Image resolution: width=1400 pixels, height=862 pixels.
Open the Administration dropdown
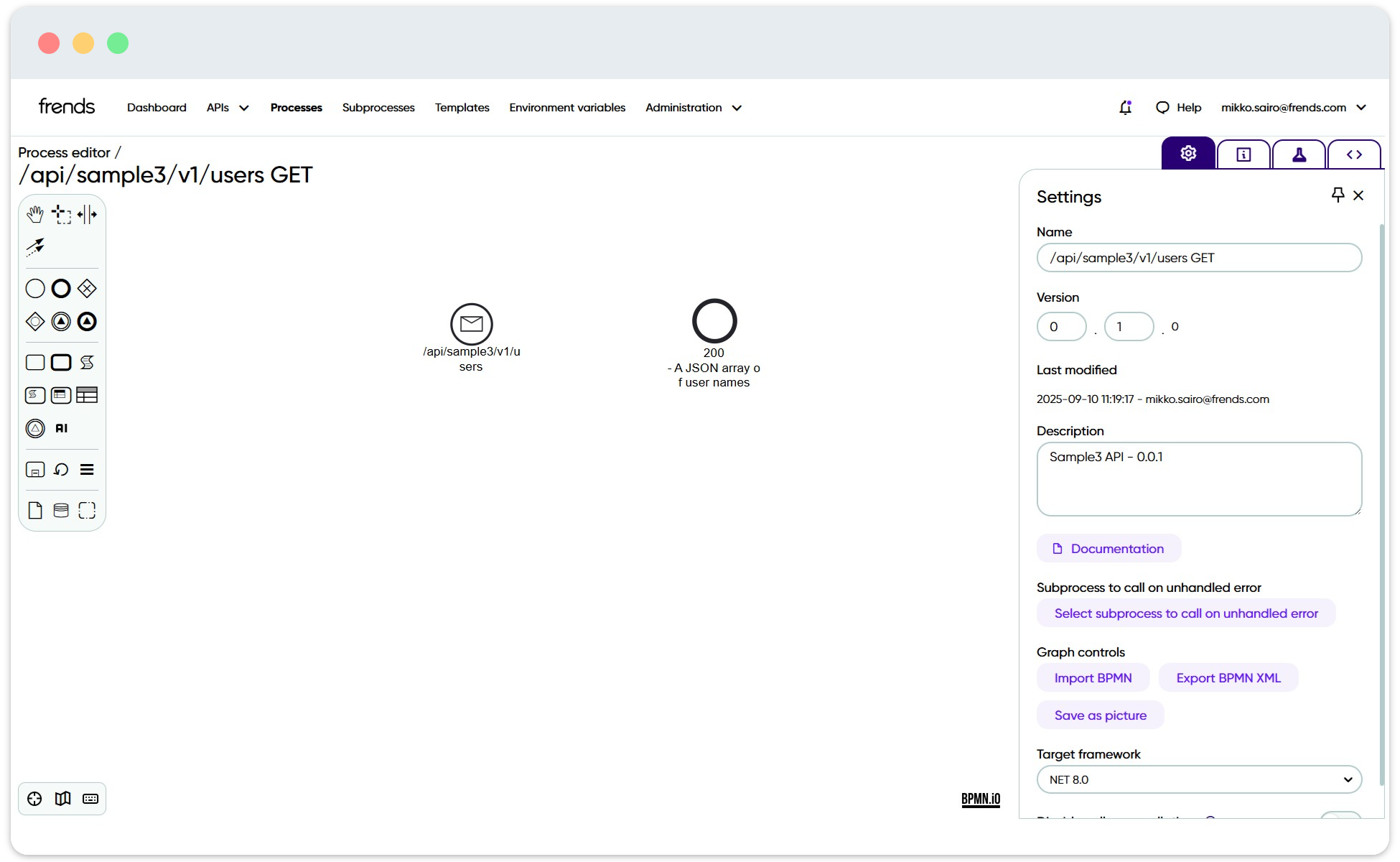693,108
